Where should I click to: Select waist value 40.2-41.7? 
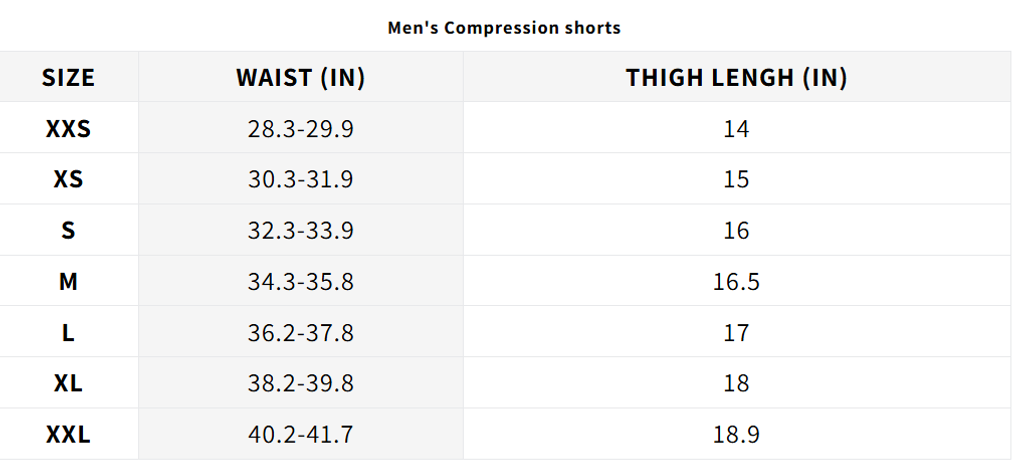pyautogui.click(x=301, y=435)
